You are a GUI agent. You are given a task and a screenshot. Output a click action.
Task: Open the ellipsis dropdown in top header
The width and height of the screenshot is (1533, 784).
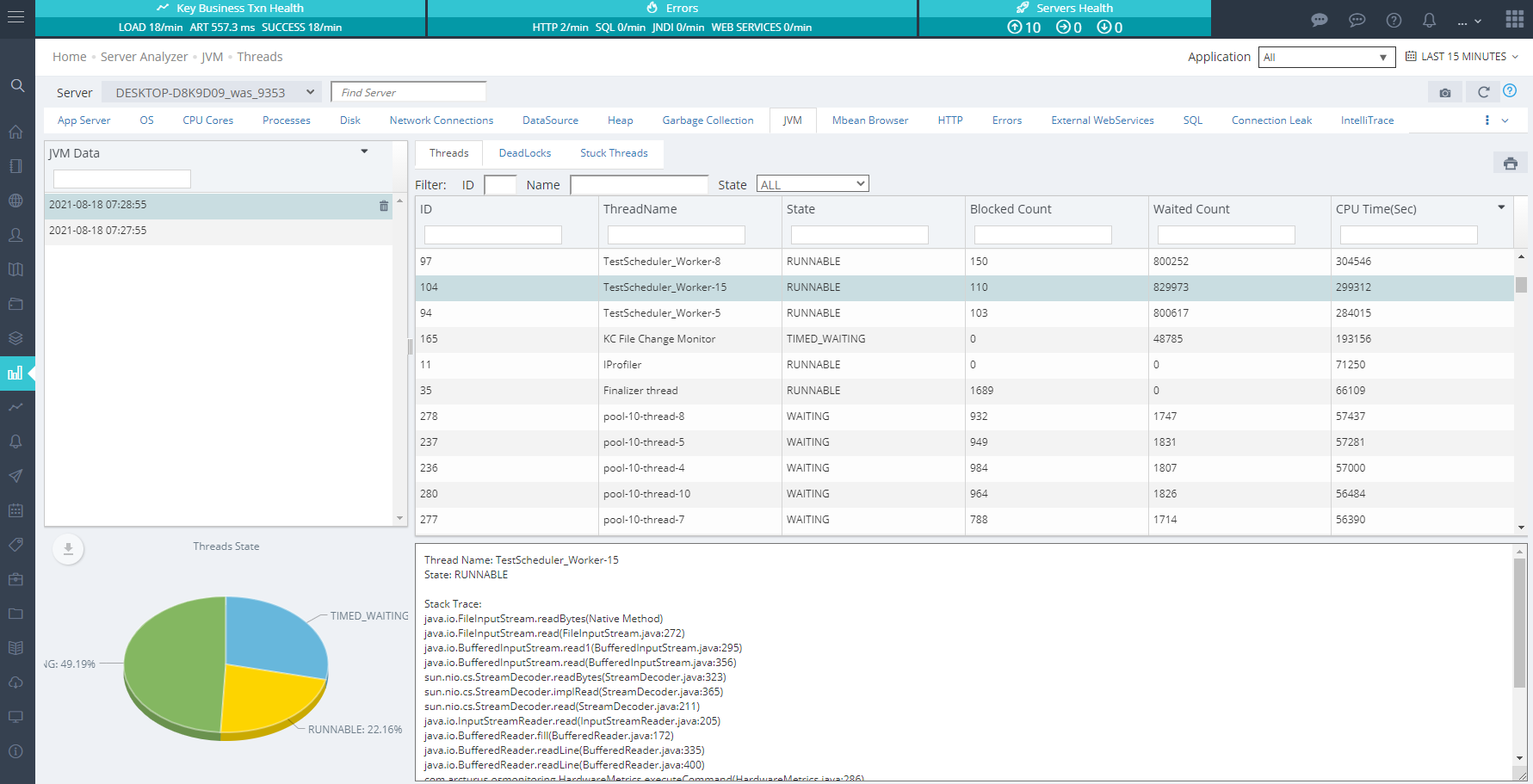pos(1469,21)
